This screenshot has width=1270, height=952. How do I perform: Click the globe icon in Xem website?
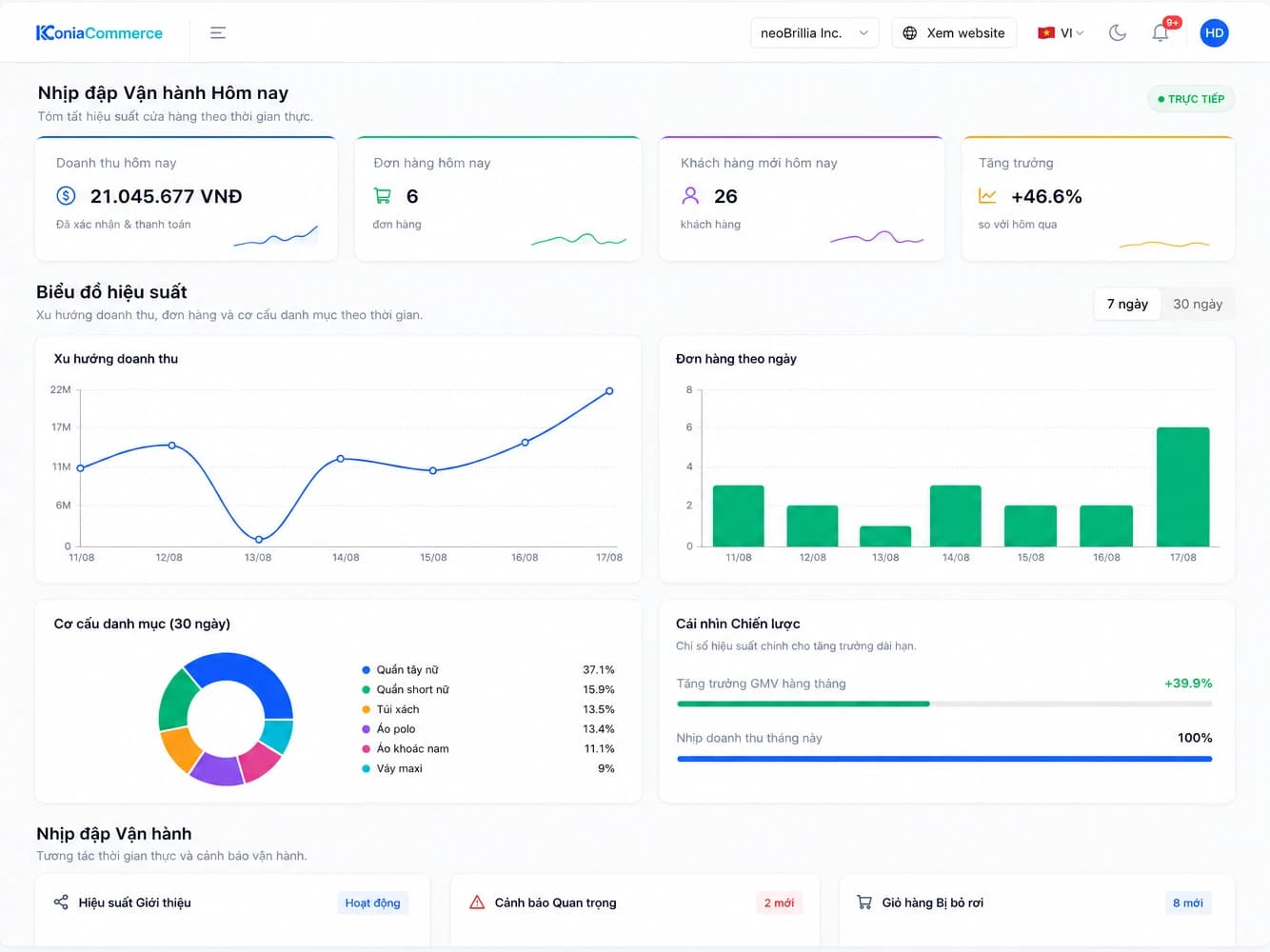click(x=910, y=32)
